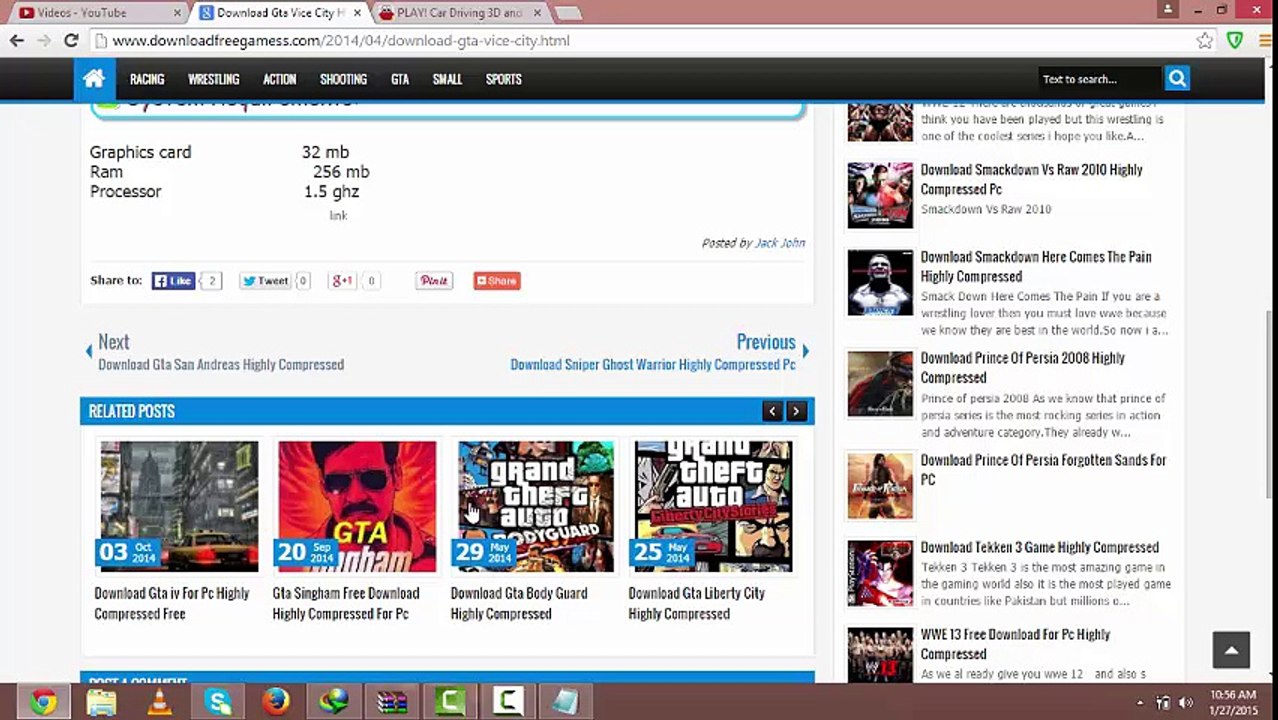This screenshot has width=1278, height=720.
Task: Open Prince Of Persia 2008 sidebar link
Action: click(x=1022, y=367)
